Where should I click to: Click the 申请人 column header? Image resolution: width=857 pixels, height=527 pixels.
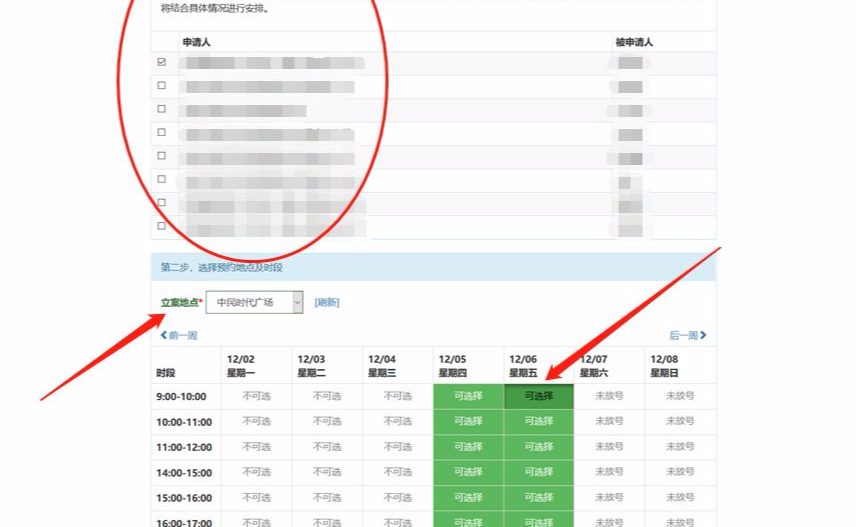coord(196,42)
